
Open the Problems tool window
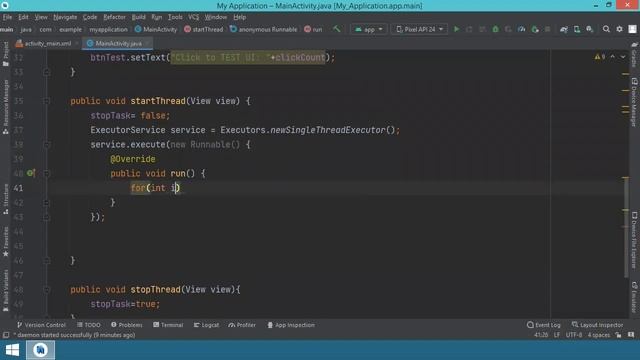click(x=127, y=325)
